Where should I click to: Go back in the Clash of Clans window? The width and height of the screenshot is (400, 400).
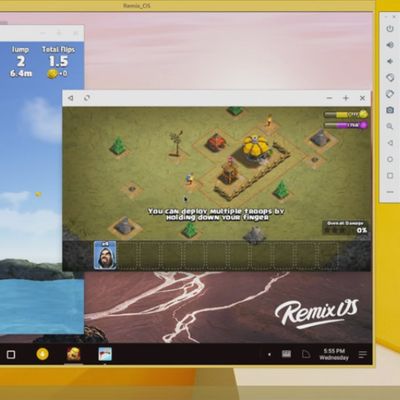(x=70, y=98)
